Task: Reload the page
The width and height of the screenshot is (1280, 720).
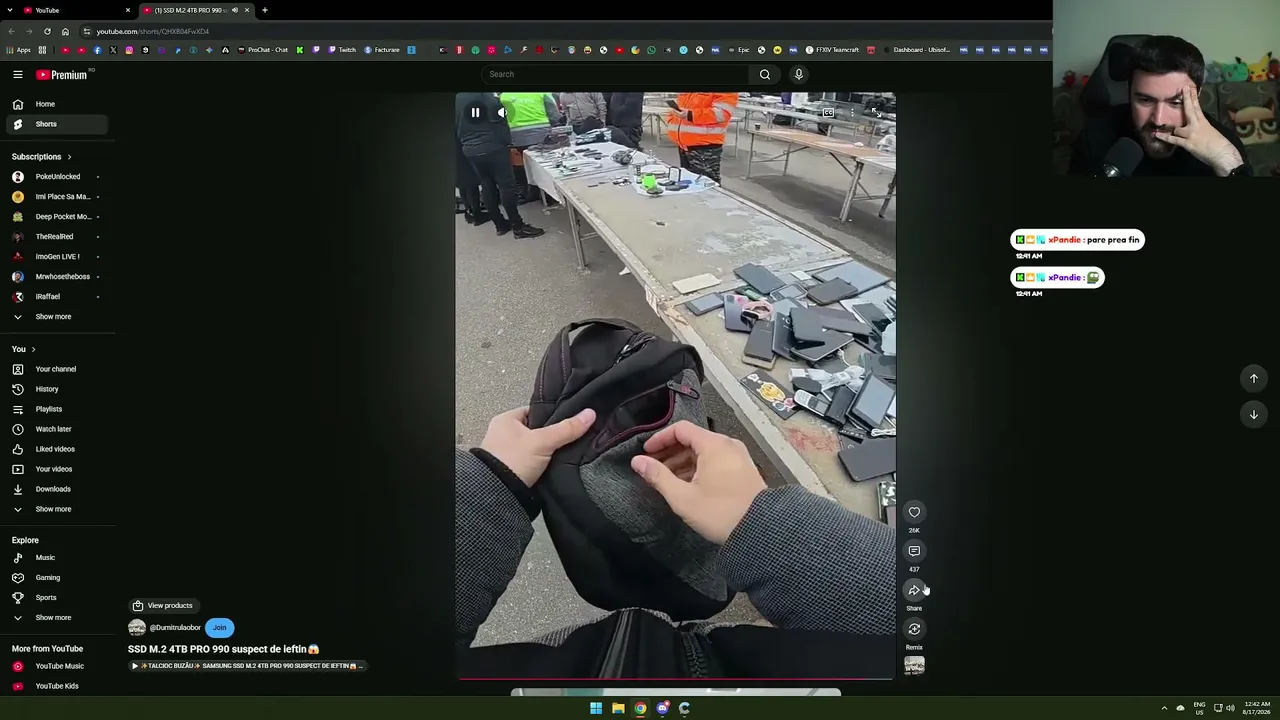Action: pyautogui.click(x=47, y=31)
